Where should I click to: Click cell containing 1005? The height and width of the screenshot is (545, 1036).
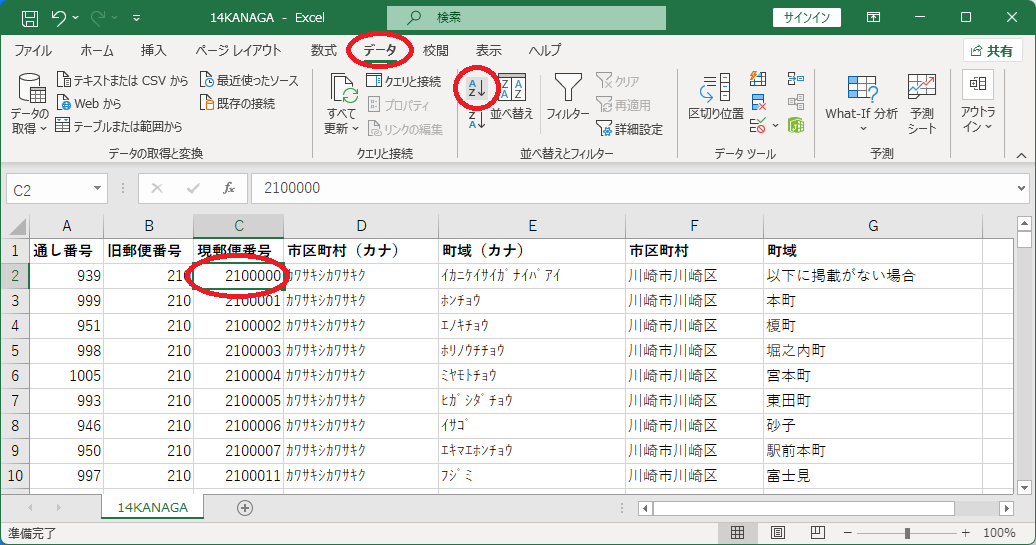(x=66, y=376)
